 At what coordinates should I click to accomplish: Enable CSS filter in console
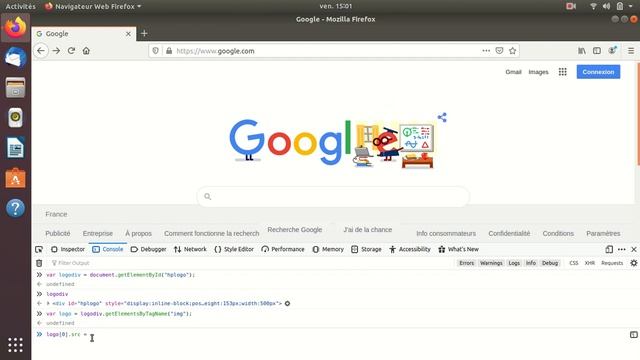point(574,263)
